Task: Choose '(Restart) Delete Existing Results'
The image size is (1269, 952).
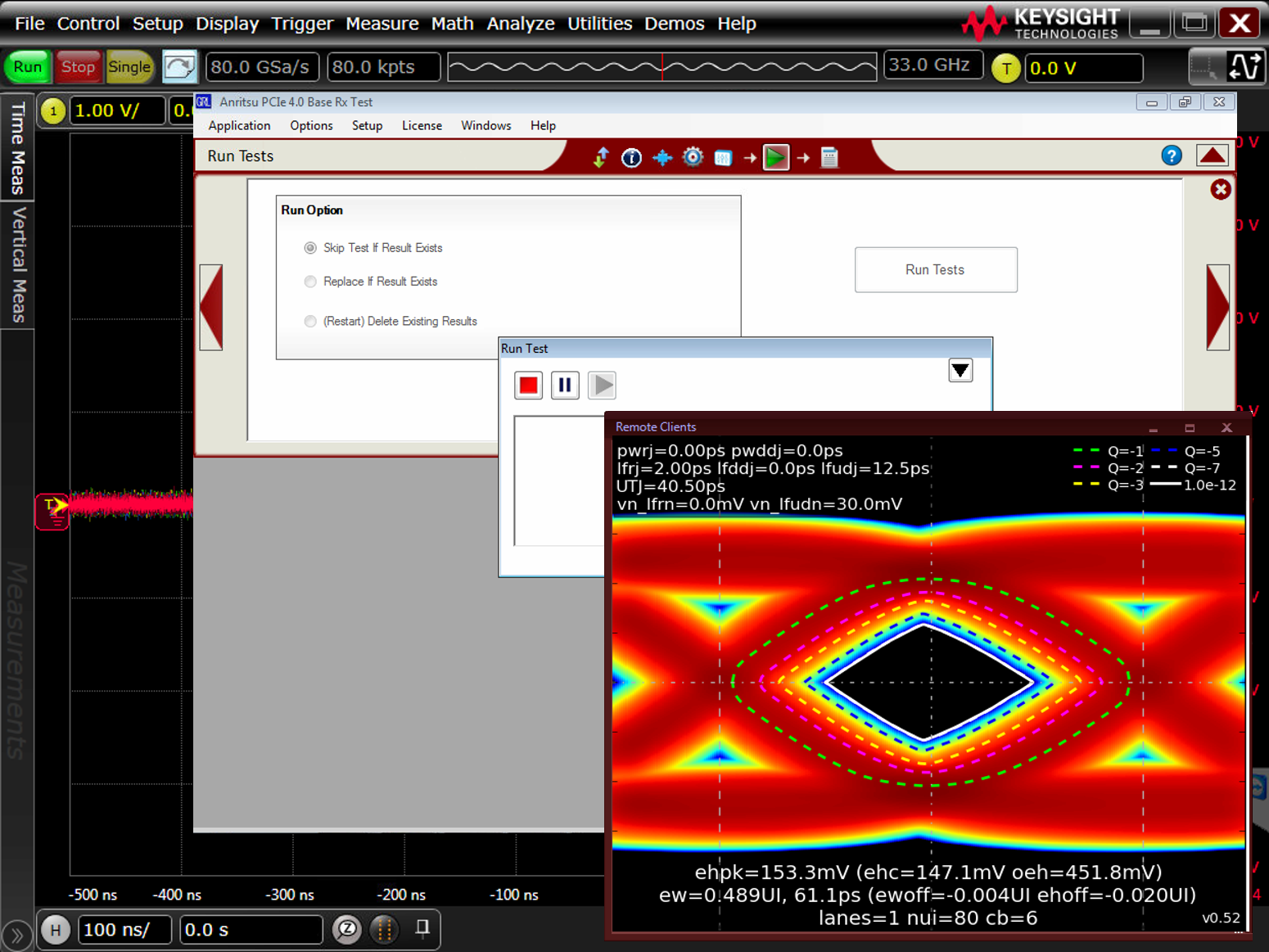Action: click(x=310, y=321)
